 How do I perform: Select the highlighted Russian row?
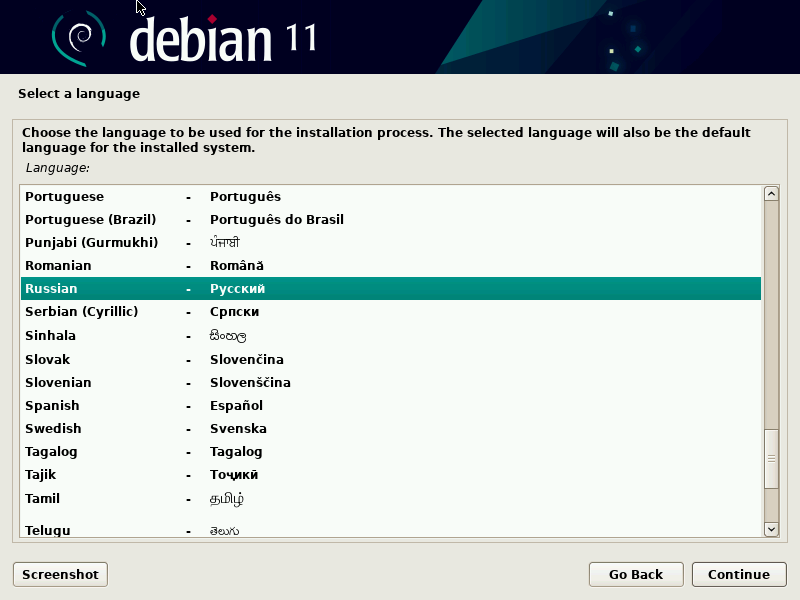click(x=391, y=288)
